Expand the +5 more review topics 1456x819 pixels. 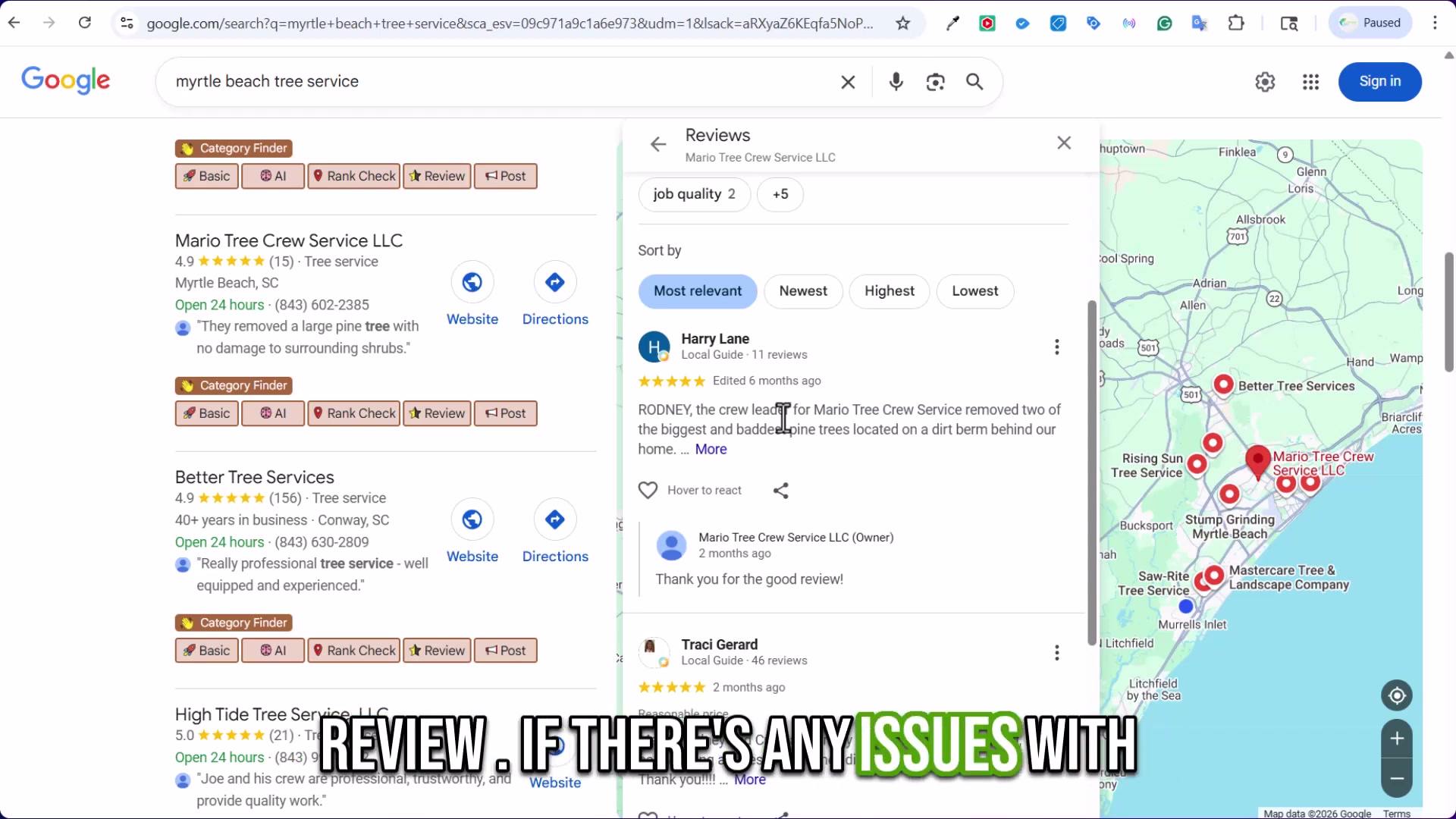coord(780,194)
